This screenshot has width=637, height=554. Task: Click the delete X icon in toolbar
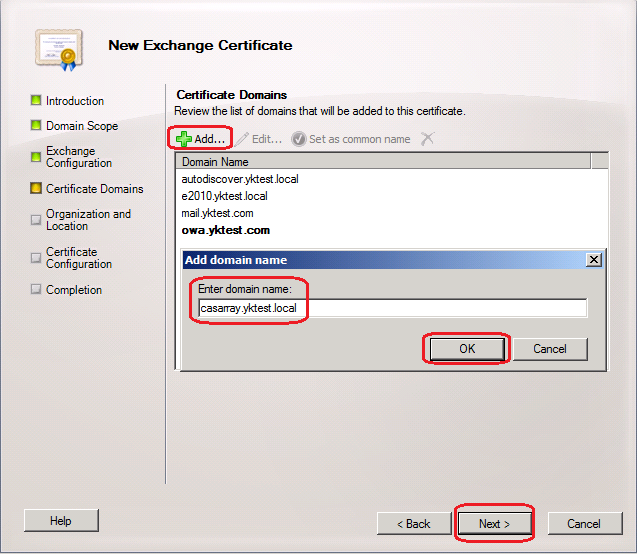point(427,139)
